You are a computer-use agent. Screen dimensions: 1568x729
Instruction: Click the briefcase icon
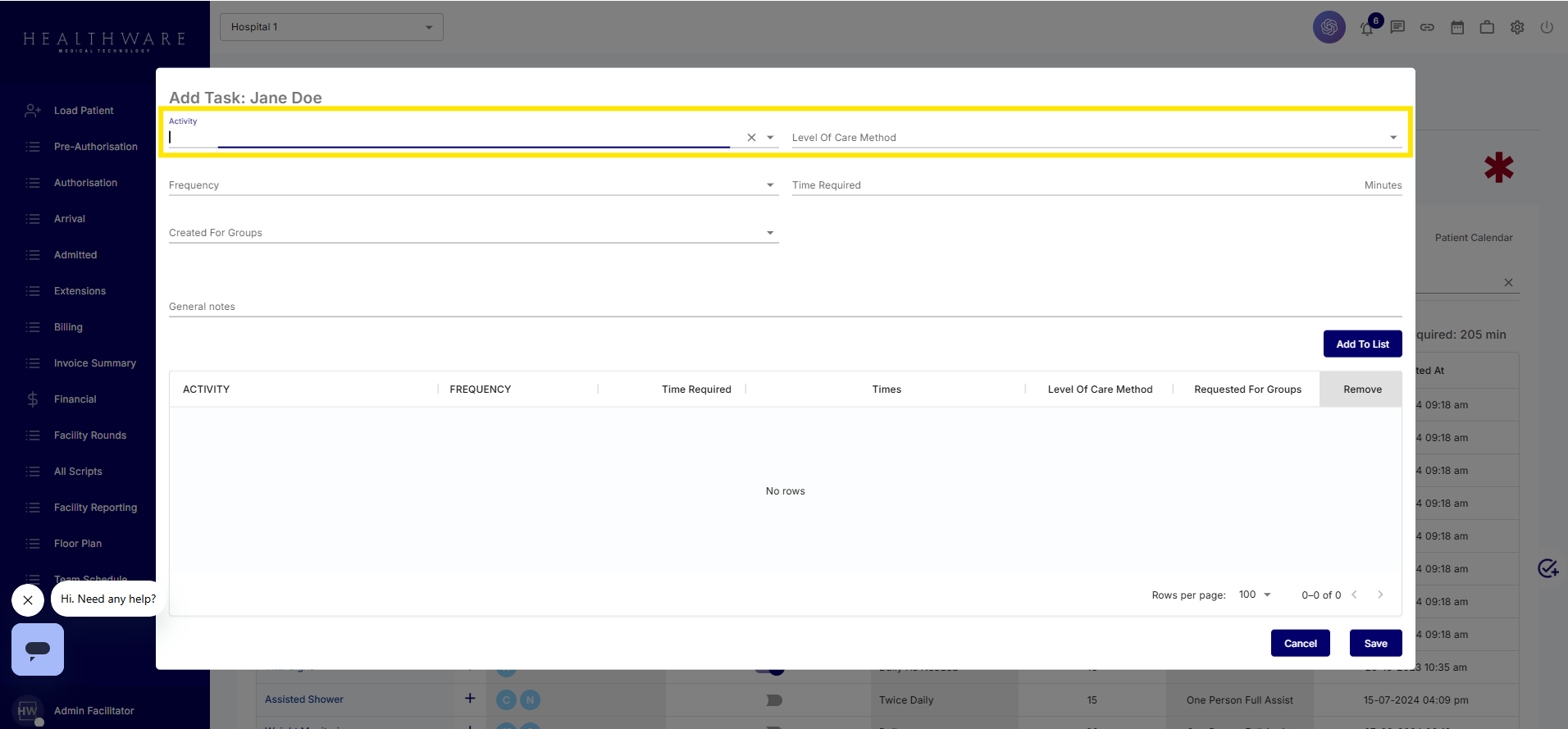pyautogui.click(x=1487, y=27)
